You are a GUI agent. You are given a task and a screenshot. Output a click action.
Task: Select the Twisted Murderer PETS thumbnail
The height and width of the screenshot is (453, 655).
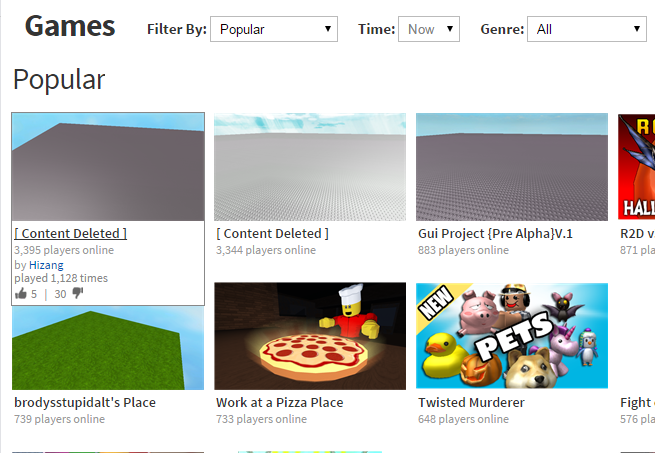point(512,336)
